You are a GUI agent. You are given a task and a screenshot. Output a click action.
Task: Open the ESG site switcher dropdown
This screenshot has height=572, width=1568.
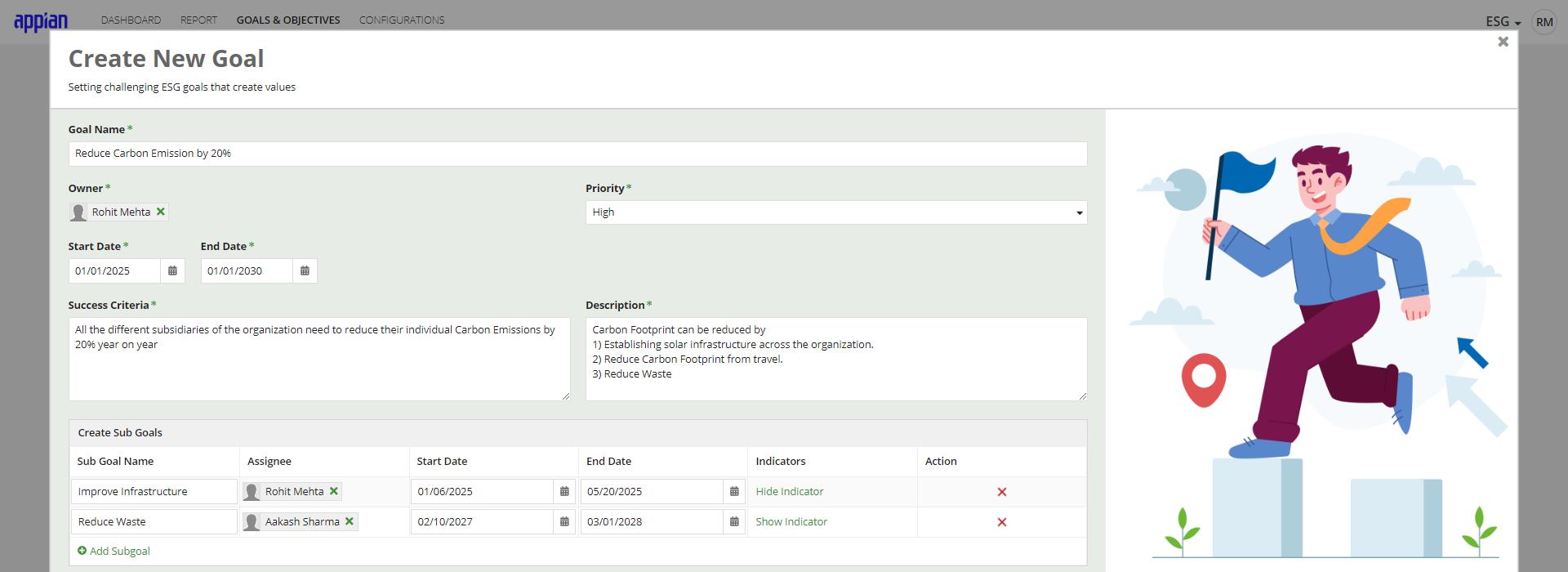(x=1503, y=22)
